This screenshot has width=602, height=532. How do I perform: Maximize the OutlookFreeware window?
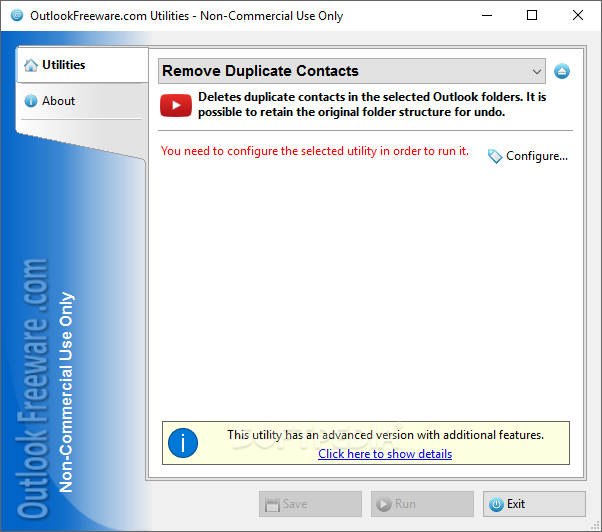532,15
